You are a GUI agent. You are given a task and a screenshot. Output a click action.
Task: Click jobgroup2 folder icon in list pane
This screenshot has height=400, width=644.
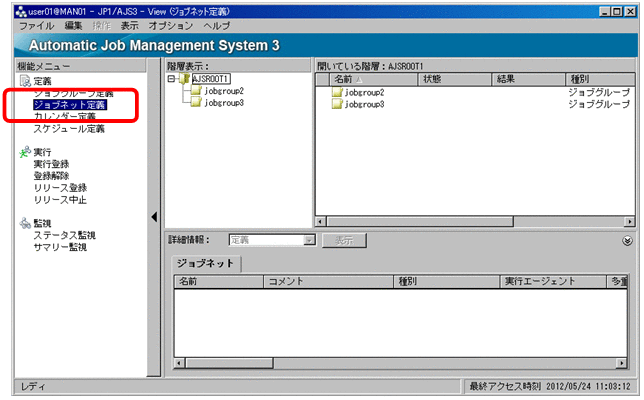(x=337, y=92)
